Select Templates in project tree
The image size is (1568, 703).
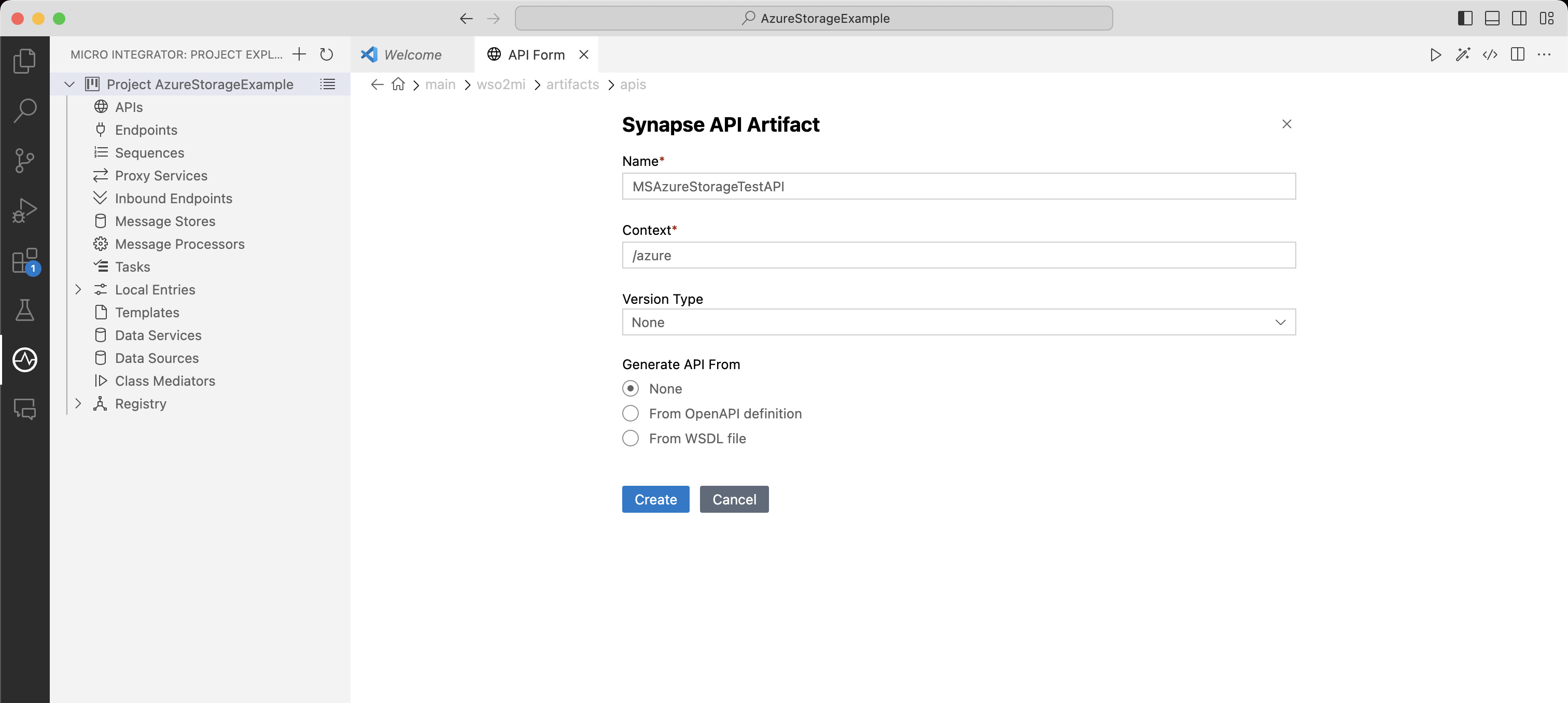[201, 312]
